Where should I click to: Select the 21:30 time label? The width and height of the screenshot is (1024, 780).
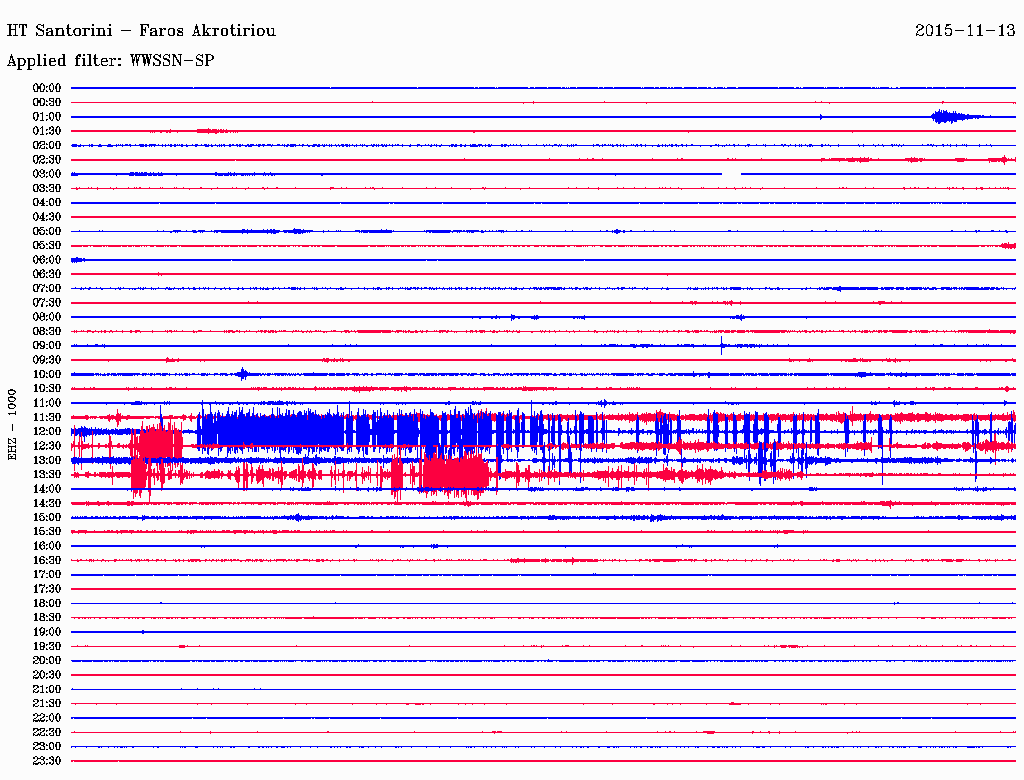tap(46, 704)
